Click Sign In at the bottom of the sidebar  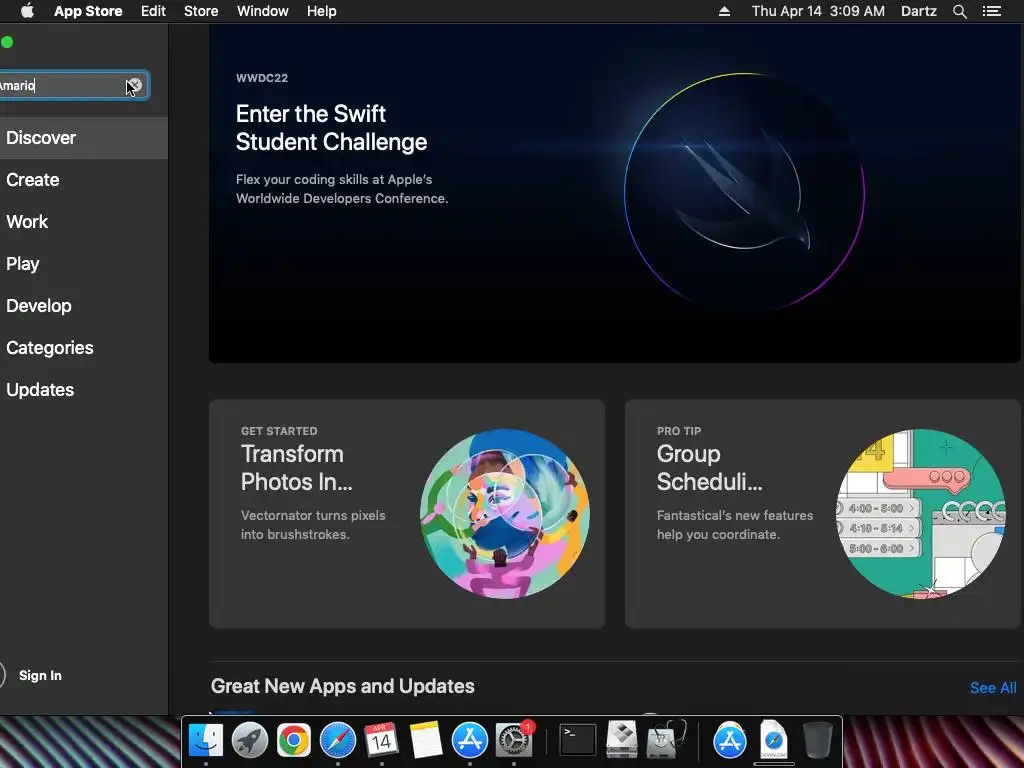40,675
